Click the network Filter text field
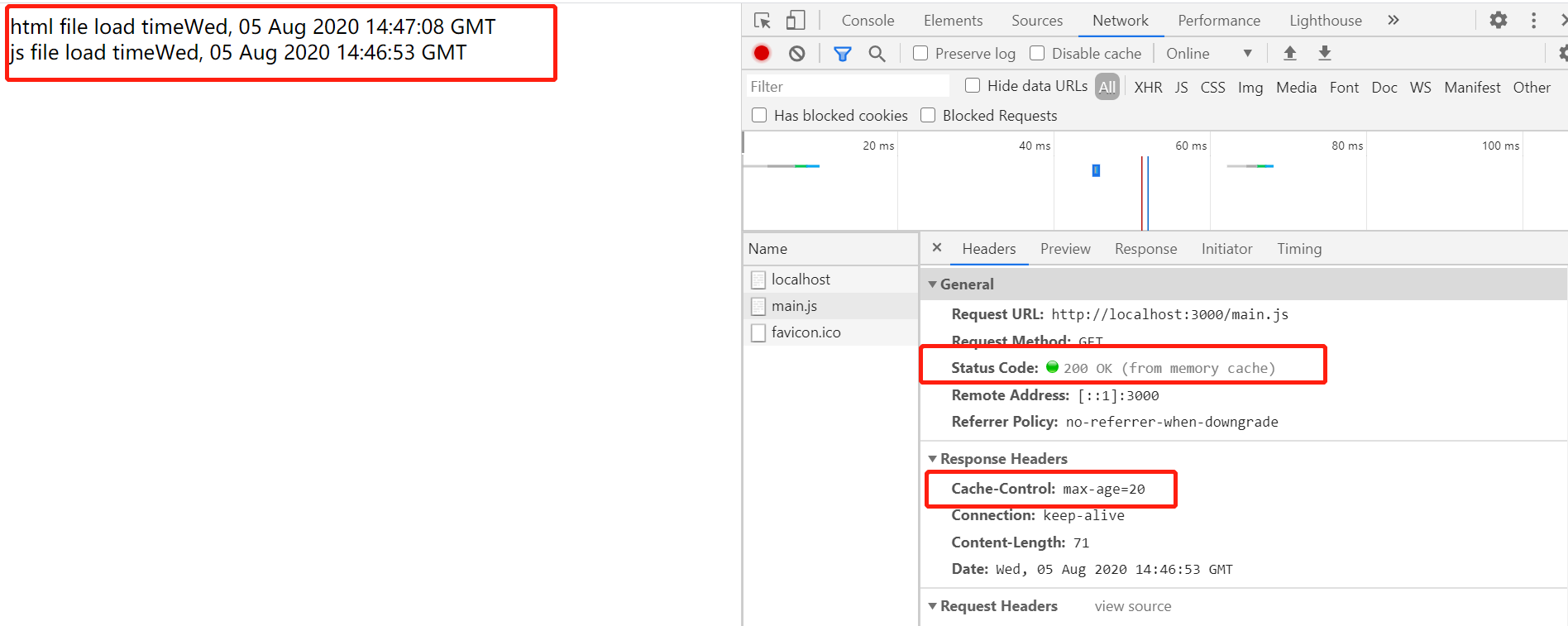Screen dimensions: 1568x626 click(x=848, y=87)
